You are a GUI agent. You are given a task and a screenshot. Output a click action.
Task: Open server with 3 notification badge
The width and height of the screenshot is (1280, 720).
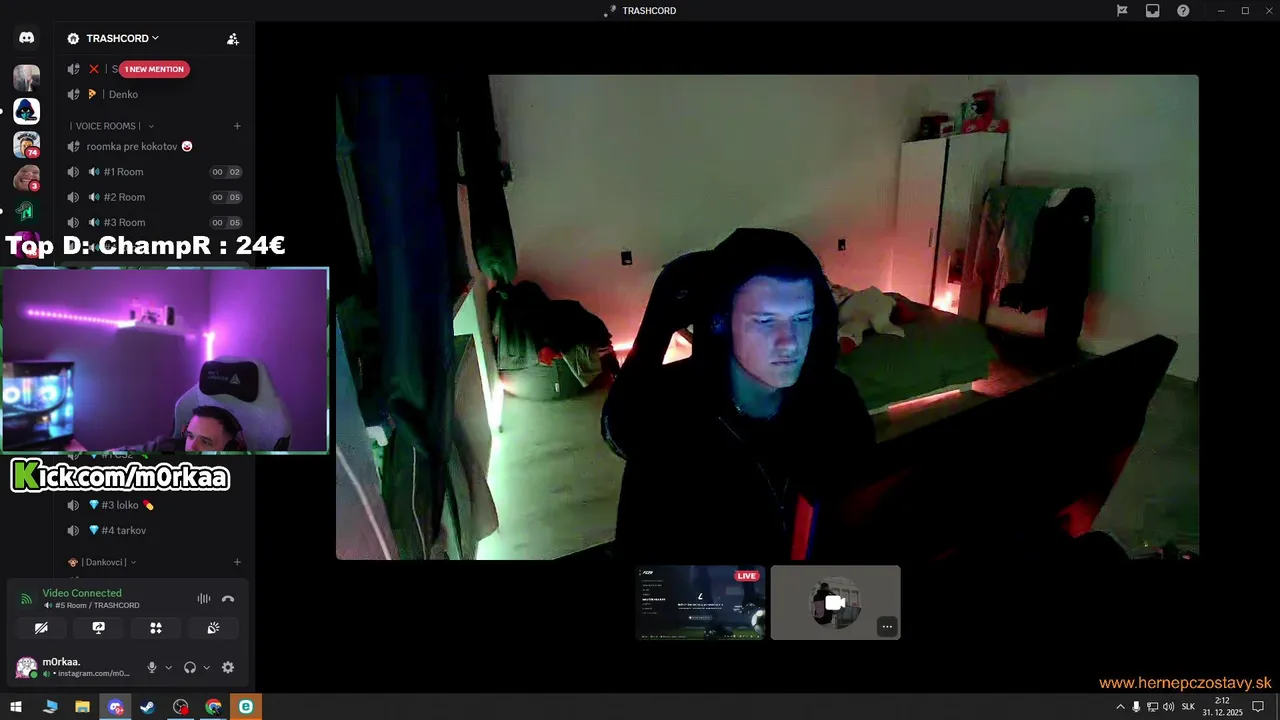(26, 178)
